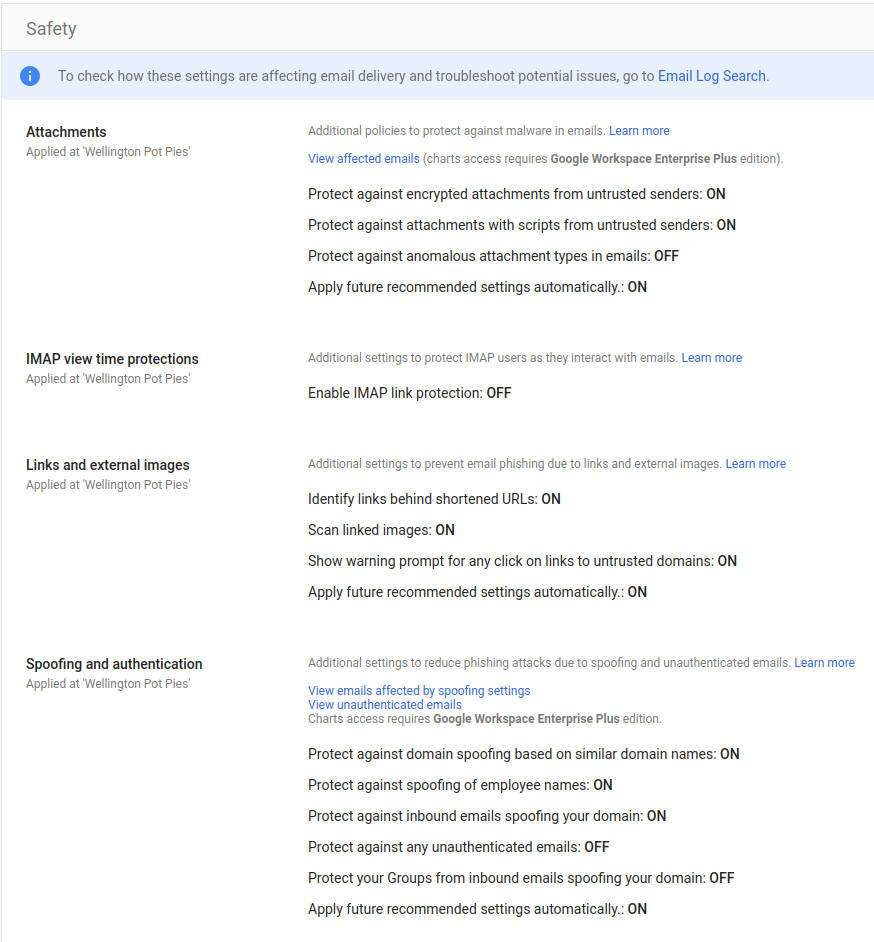Screen dimensions: 874x942
Task: Expand the Links and external images section
Action: (x=107, y=464)
